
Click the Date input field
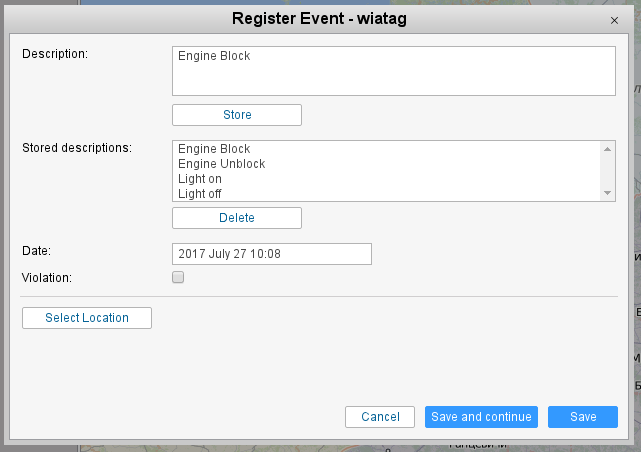(272, 254)
